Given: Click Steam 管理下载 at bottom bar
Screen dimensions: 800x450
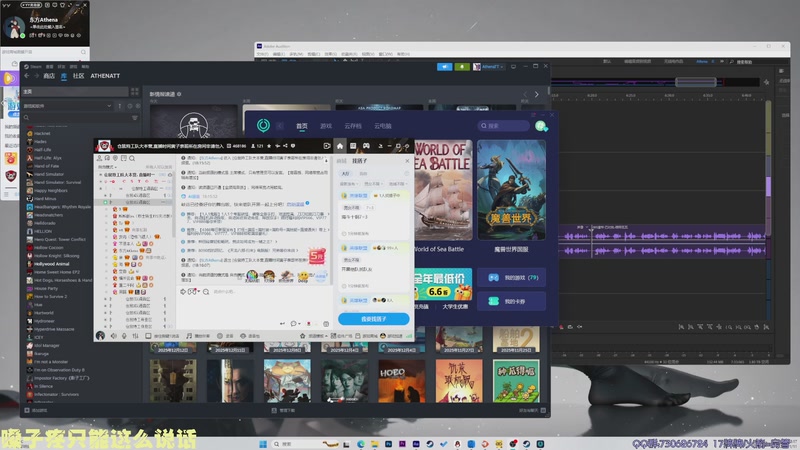Looking at the screenshot, I should click(x=284, y=410).
